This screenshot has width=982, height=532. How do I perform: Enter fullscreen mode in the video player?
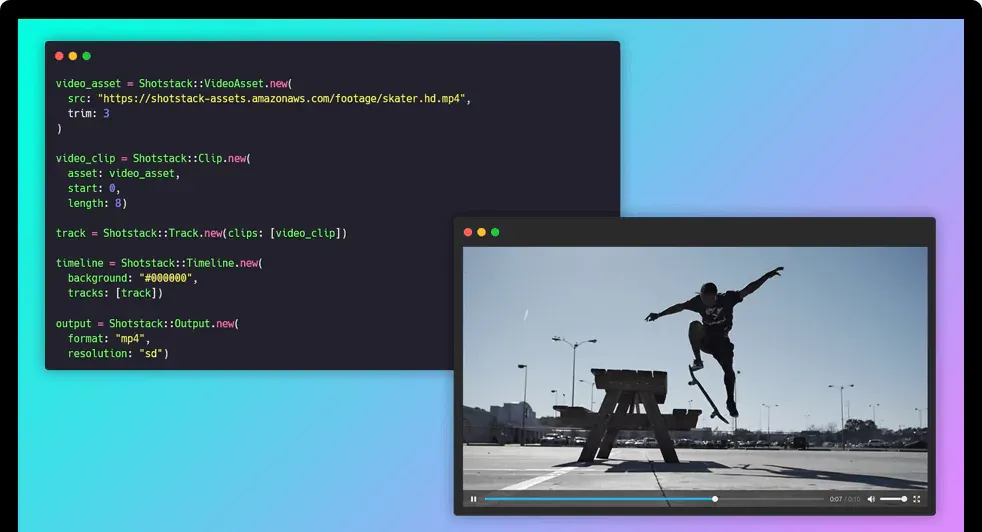pos(917,499)
